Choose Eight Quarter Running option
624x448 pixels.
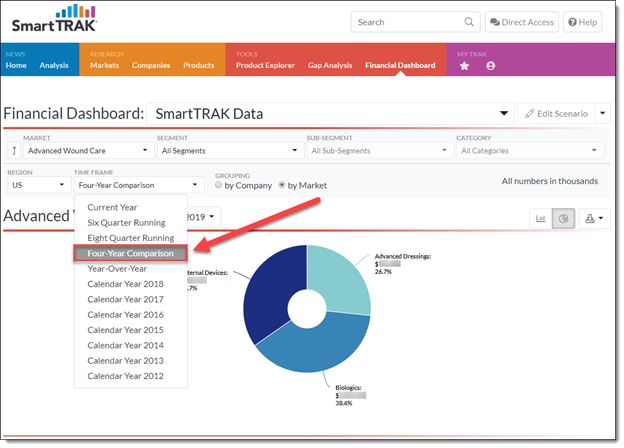tap(131, 238)
